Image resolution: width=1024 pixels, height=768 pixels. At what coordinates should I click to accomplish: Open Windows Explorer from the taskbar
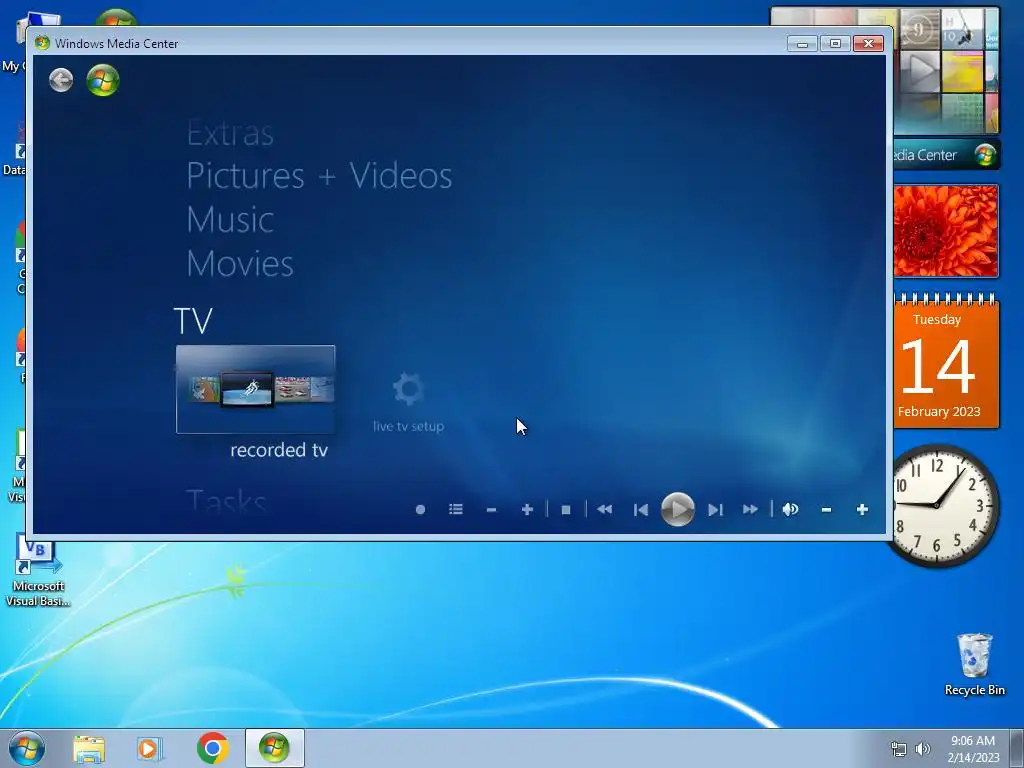click(89, 749)
